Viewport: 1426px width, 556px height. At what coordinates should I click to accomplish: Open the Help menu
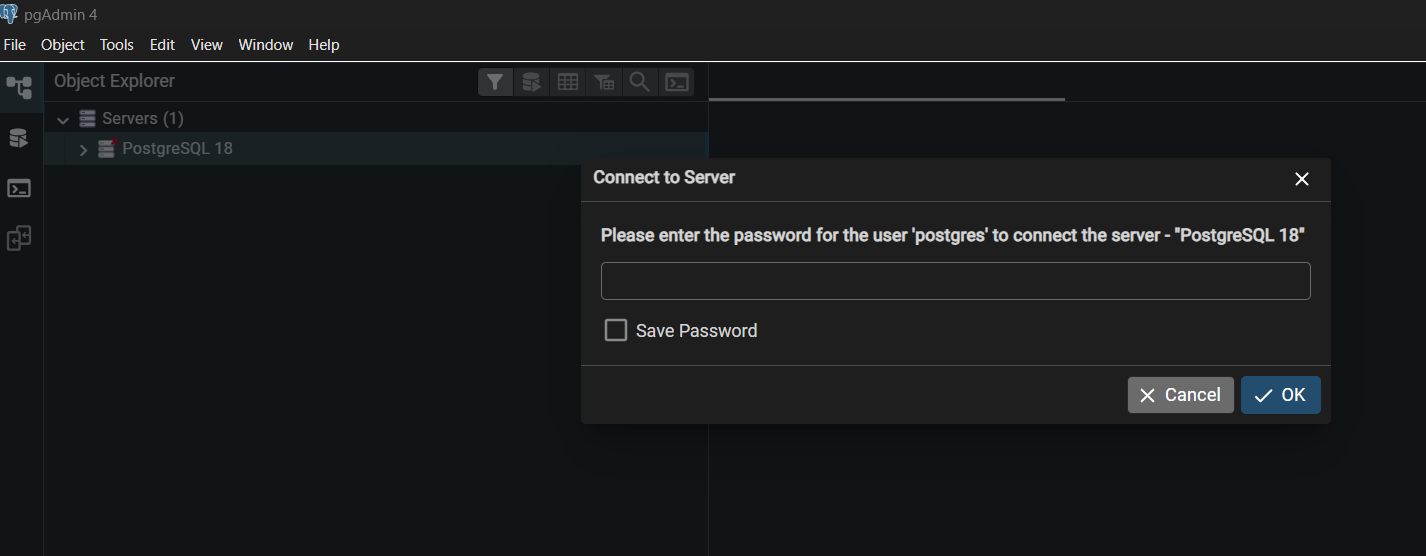point(324,45)
